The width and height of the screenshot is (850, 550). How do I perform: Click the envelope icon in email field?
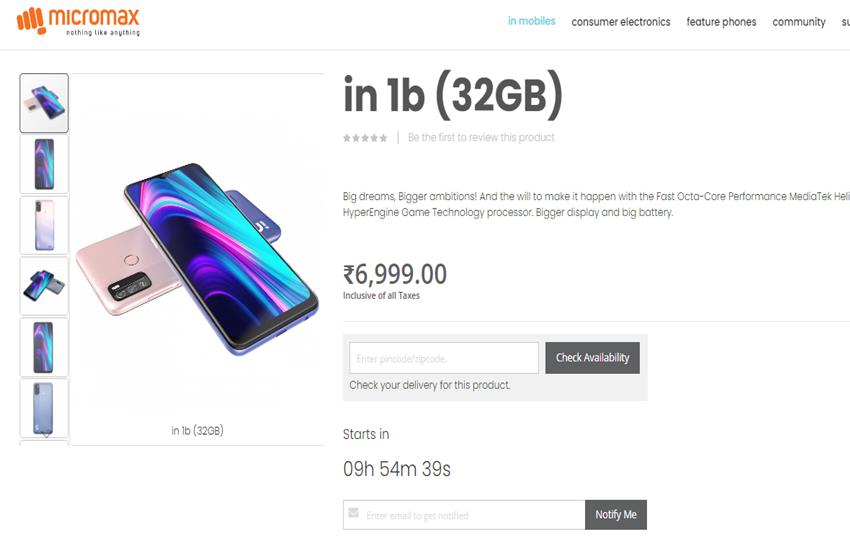click(x=352, y=513)
